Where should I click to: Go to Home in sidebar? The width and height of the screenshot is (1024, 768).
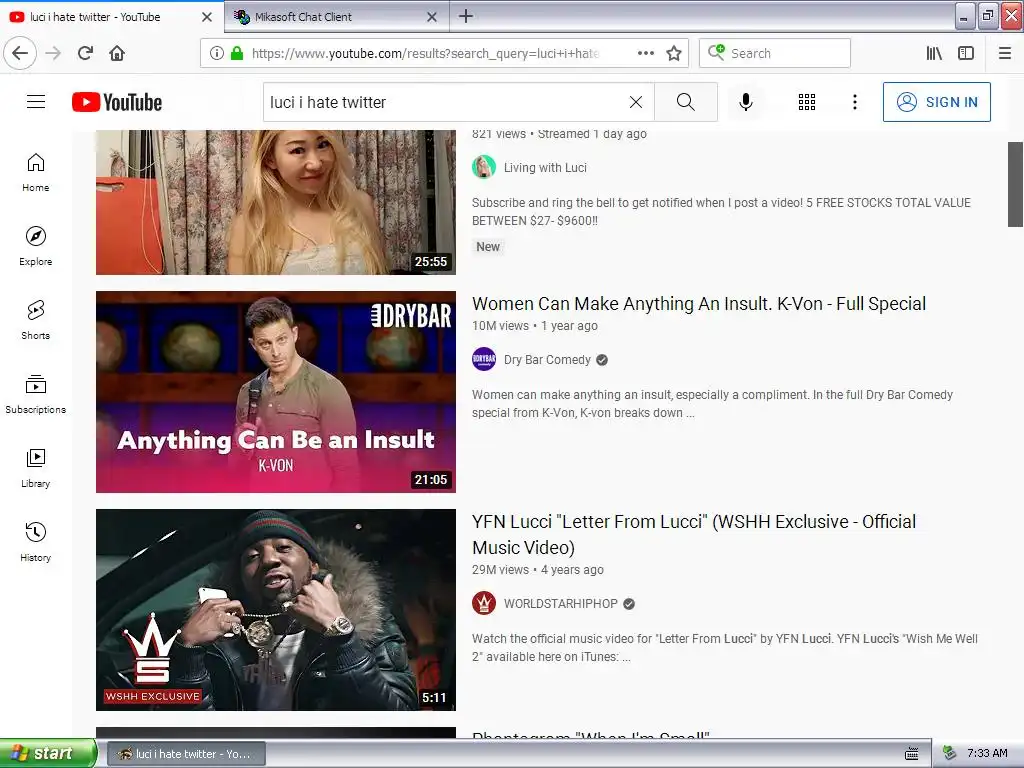pyautogui.click(x=36, y=172)
